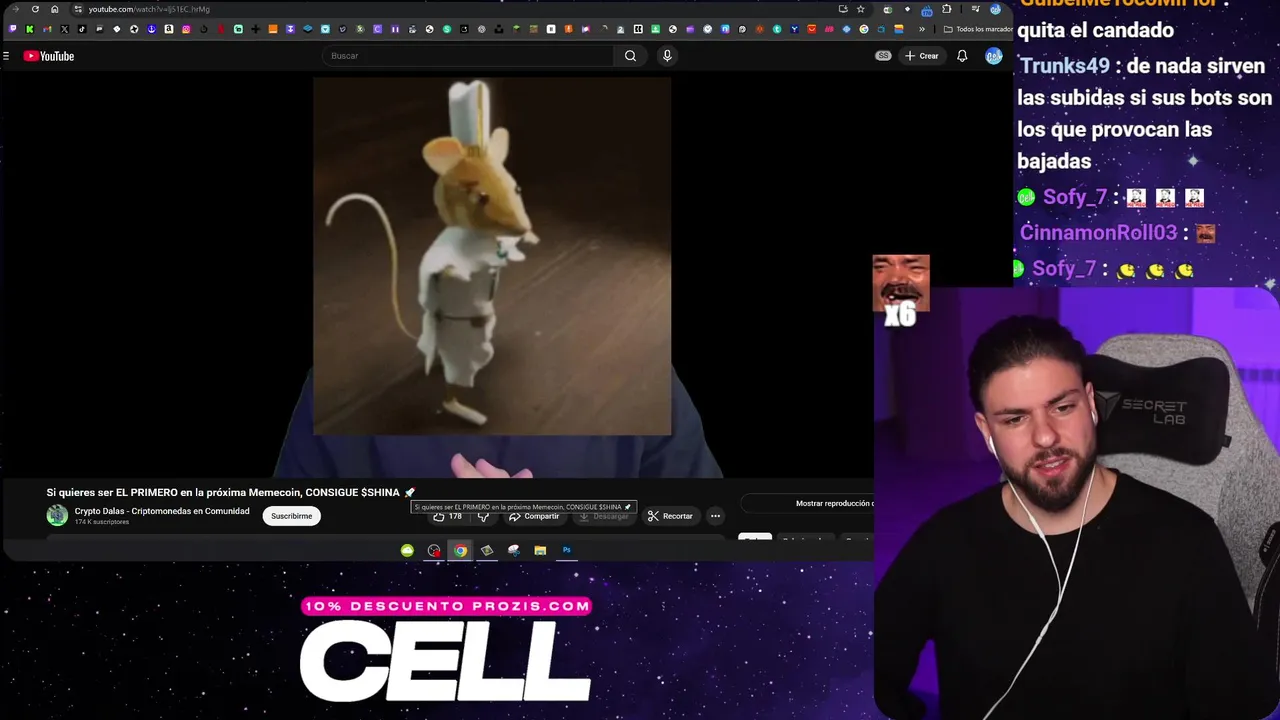Click the Compartir share button
Image resolution: width=1280 pixels, height=720 pixels.
point(534,516)
